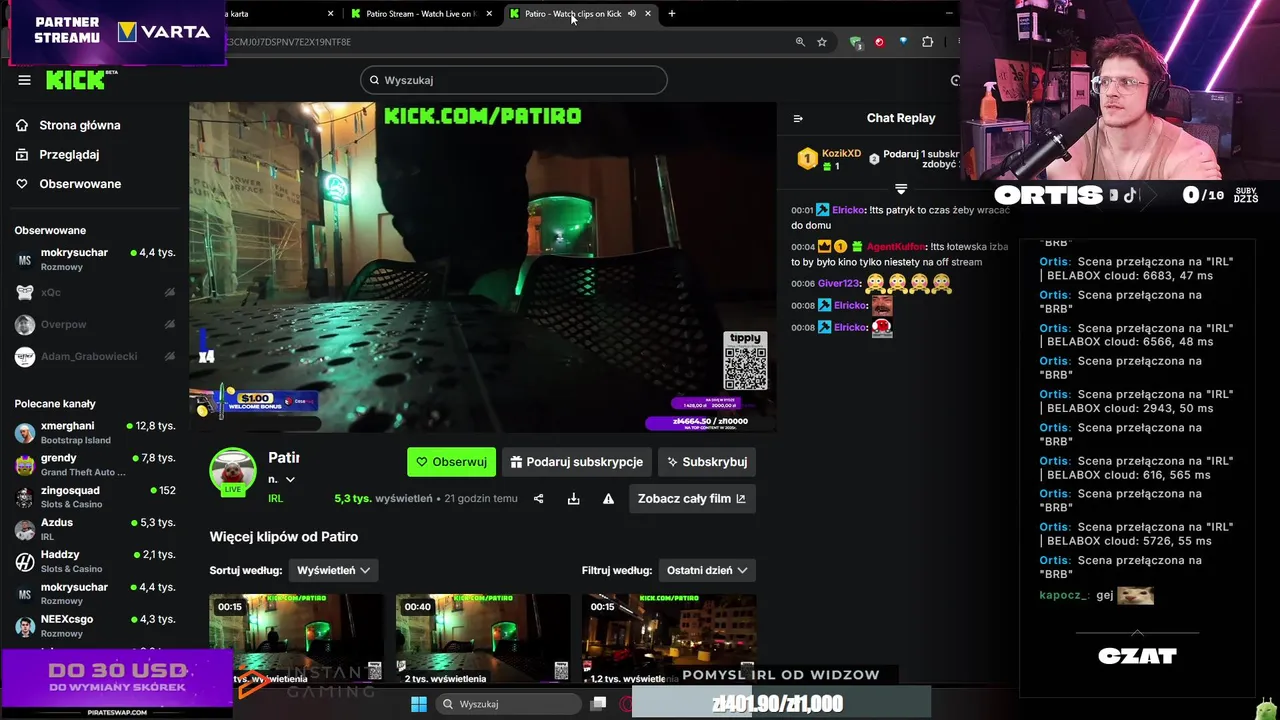1280x720 pixels.
Task: Share the clip via share icon
Action: [x=538, y=498]
